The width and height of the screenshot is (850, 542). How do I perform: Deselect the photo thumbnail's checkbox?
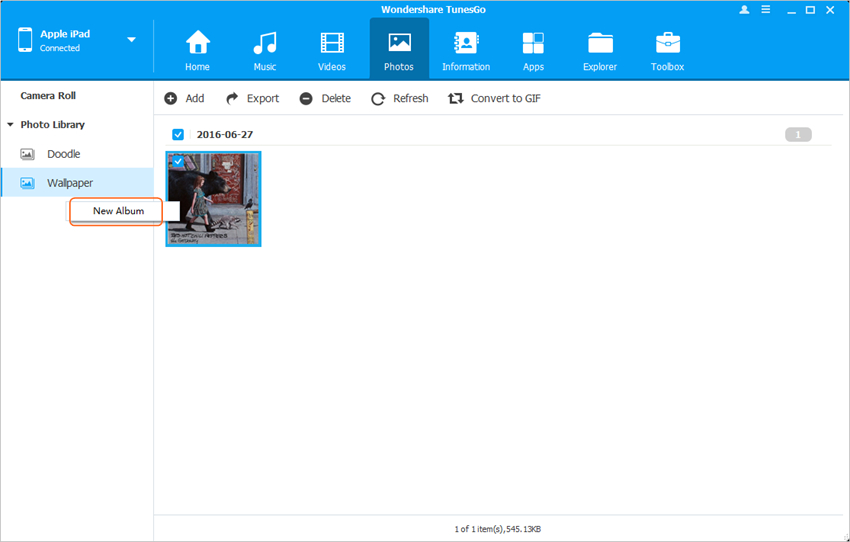pyautogui.click(x=178, y=162)
